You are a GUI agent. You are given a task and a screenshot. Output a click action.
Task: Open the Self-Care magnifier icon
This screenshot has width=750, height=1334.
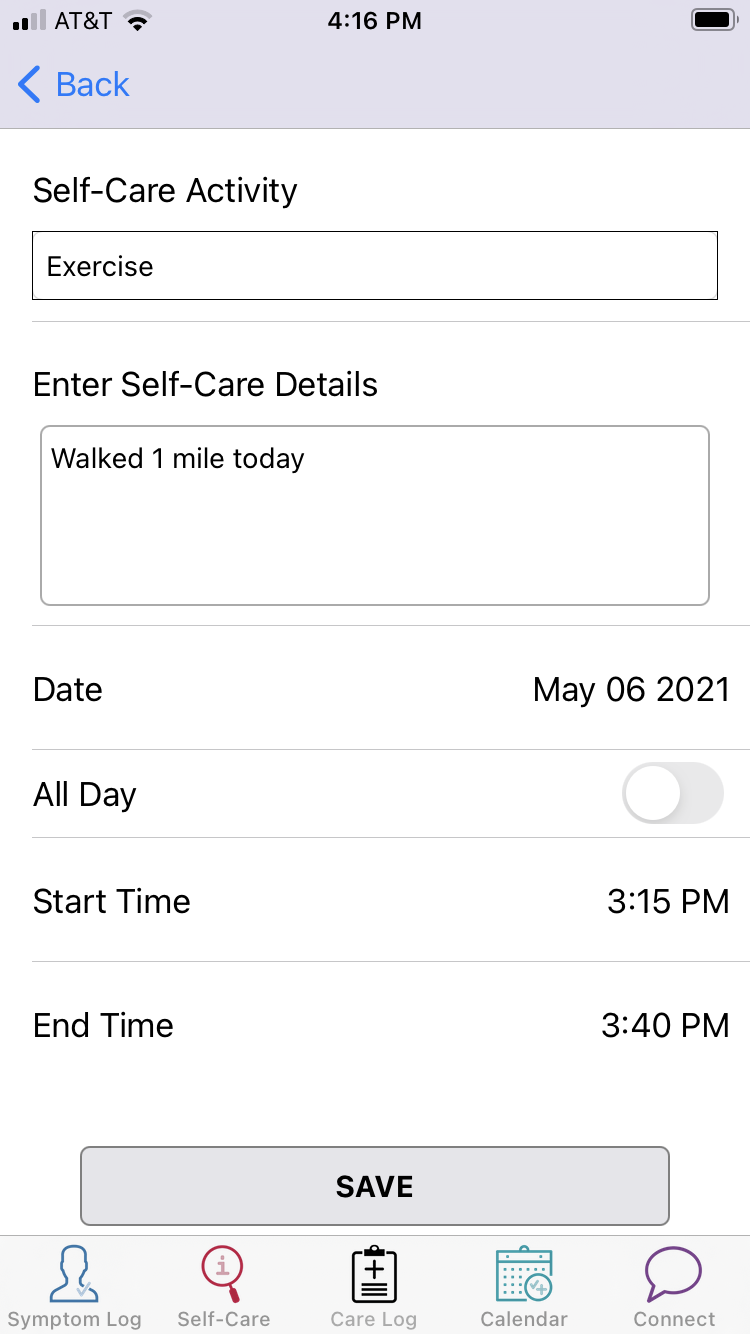tap(224, 1273)
